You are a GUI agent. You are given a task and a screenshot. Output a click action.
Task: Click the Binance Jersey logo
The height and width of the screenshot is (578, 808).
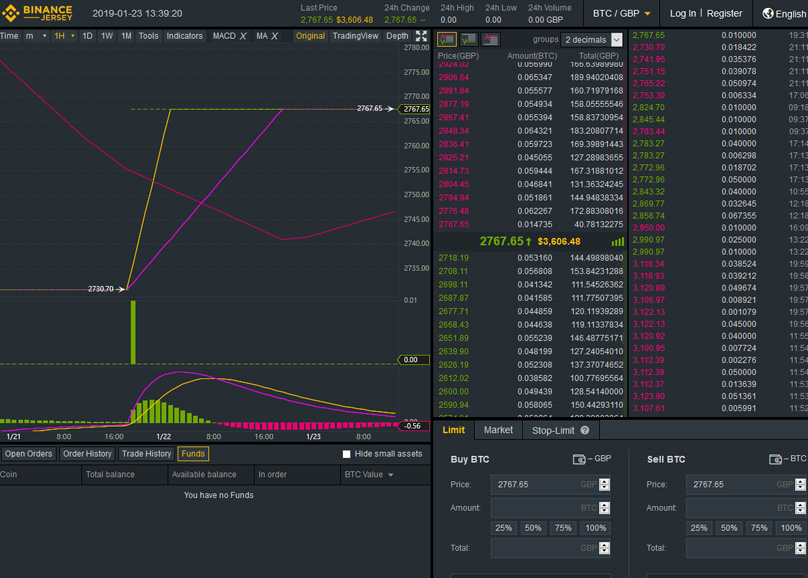click(38, 13)
